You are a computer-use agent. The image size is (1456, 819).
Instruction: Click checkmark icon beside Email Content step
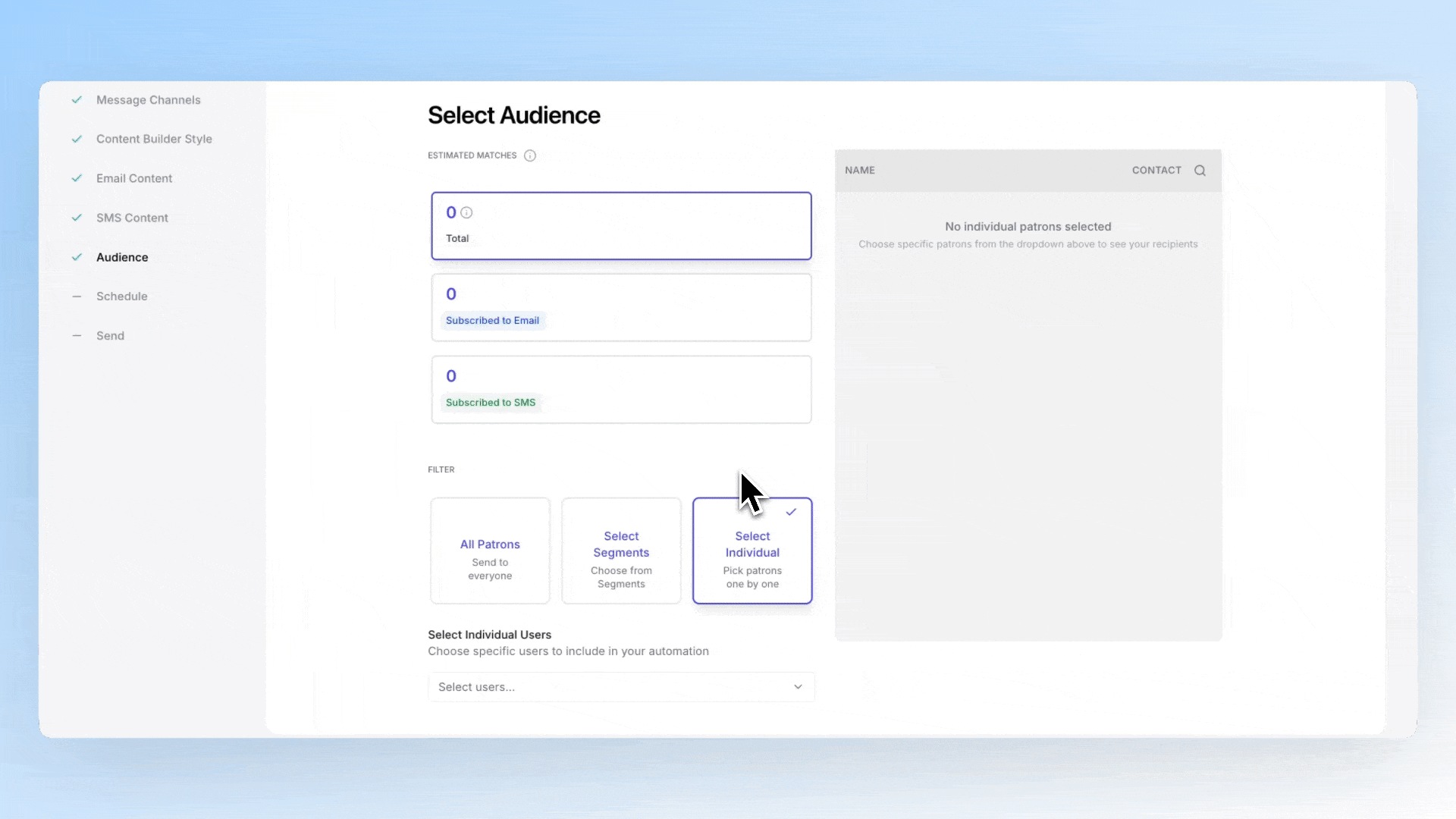(x=77, y=178)
